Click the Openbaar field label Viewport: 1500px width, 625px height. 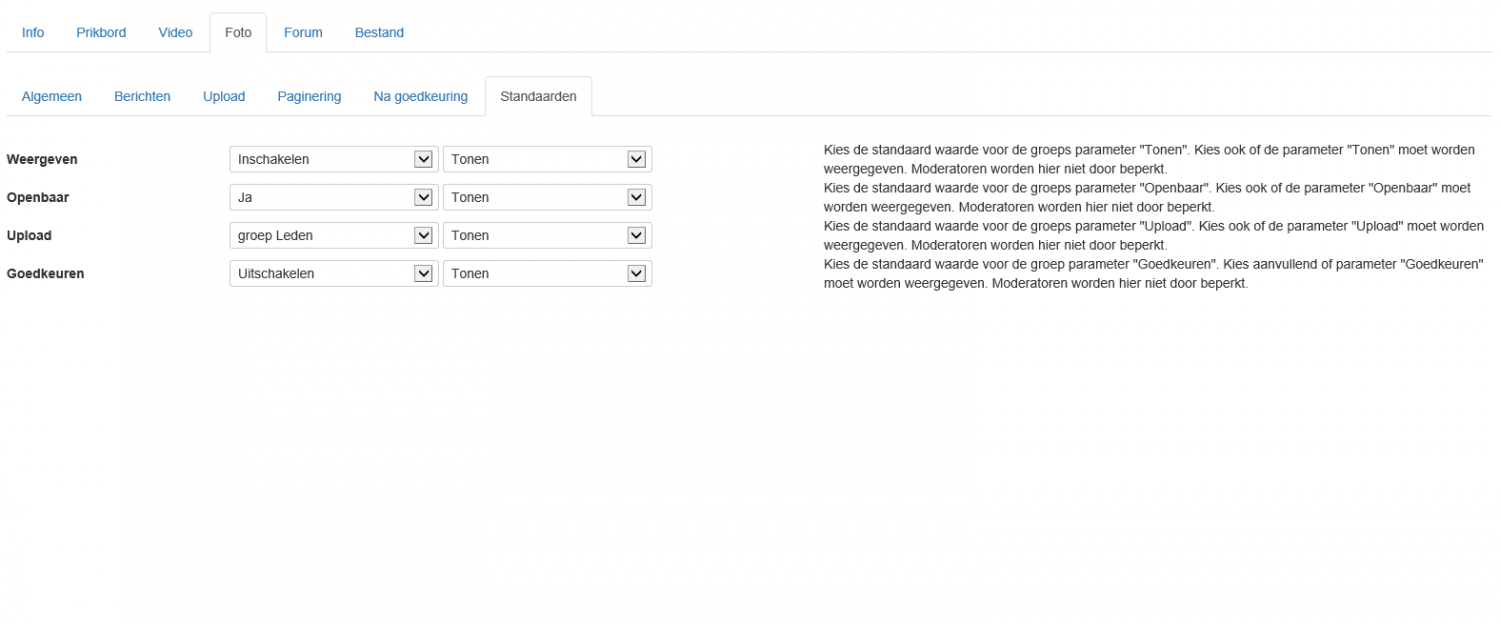[38, 197]
